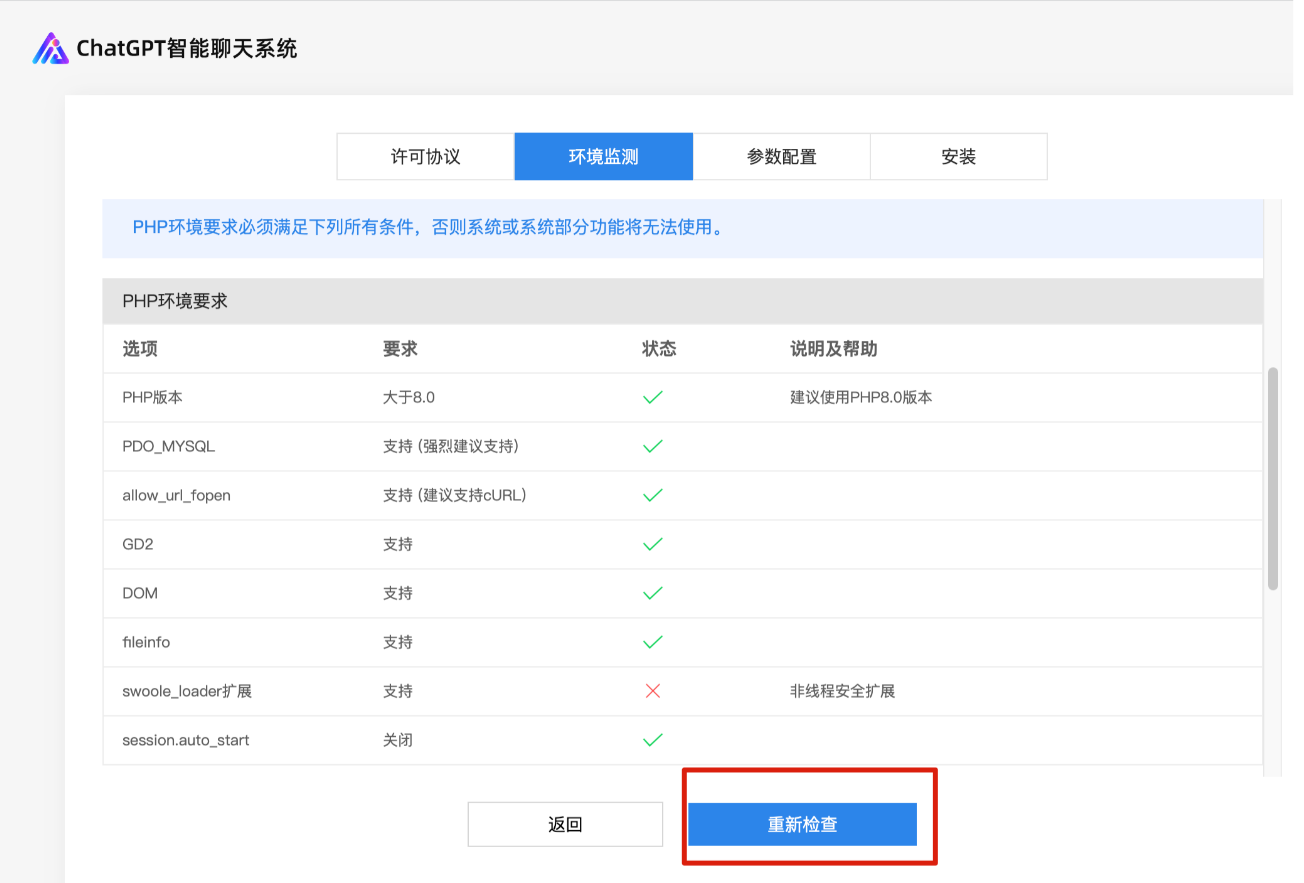The image size is (1304, 883).
Task: Click the green checkmark for PHP版本
Action: (x=653, y=397)
